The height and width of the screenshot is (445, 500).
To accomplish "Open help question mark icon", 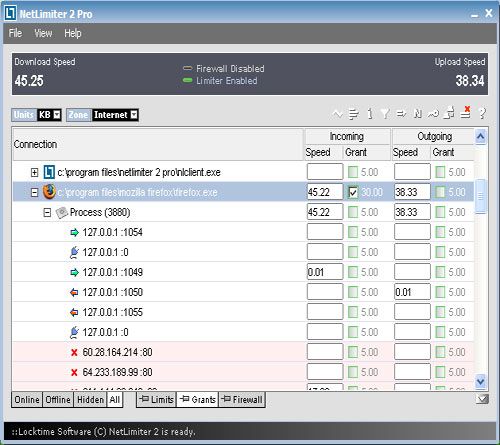I will (x=482, y=113).
